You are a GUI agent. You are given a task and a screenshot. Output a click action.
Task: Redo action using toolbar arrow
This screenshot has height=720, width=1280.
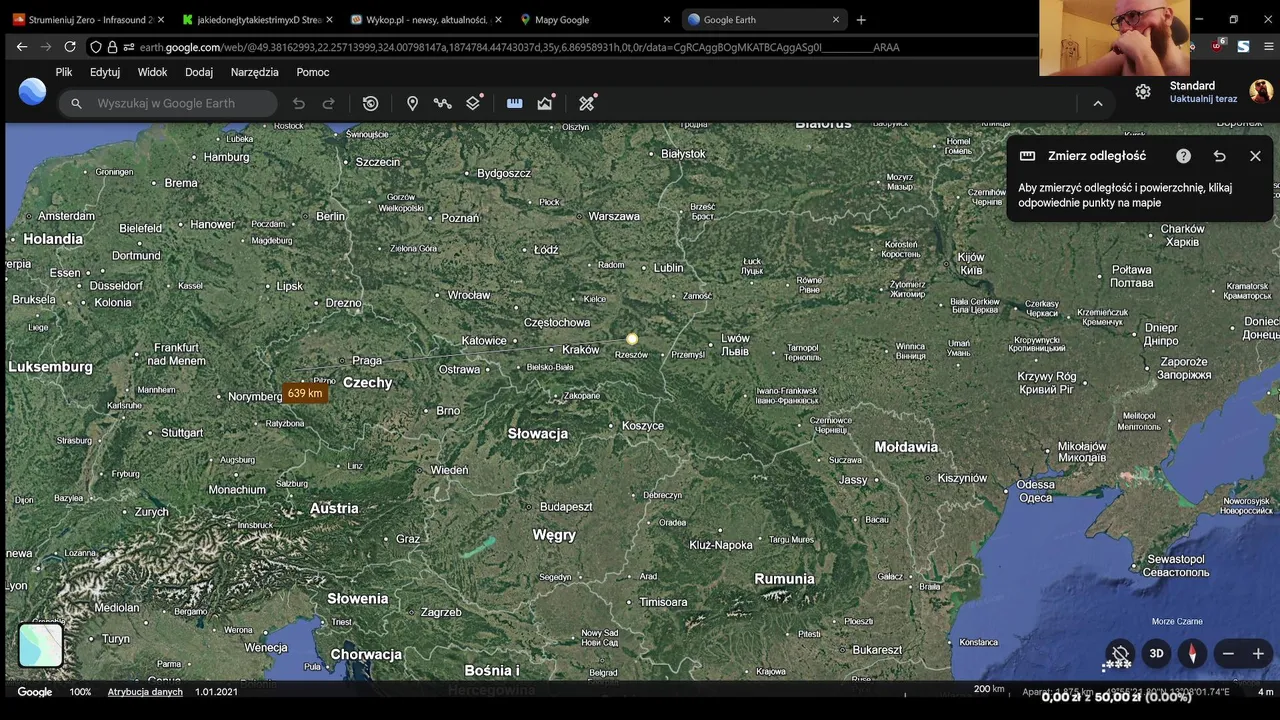click(x=328, y=103)
